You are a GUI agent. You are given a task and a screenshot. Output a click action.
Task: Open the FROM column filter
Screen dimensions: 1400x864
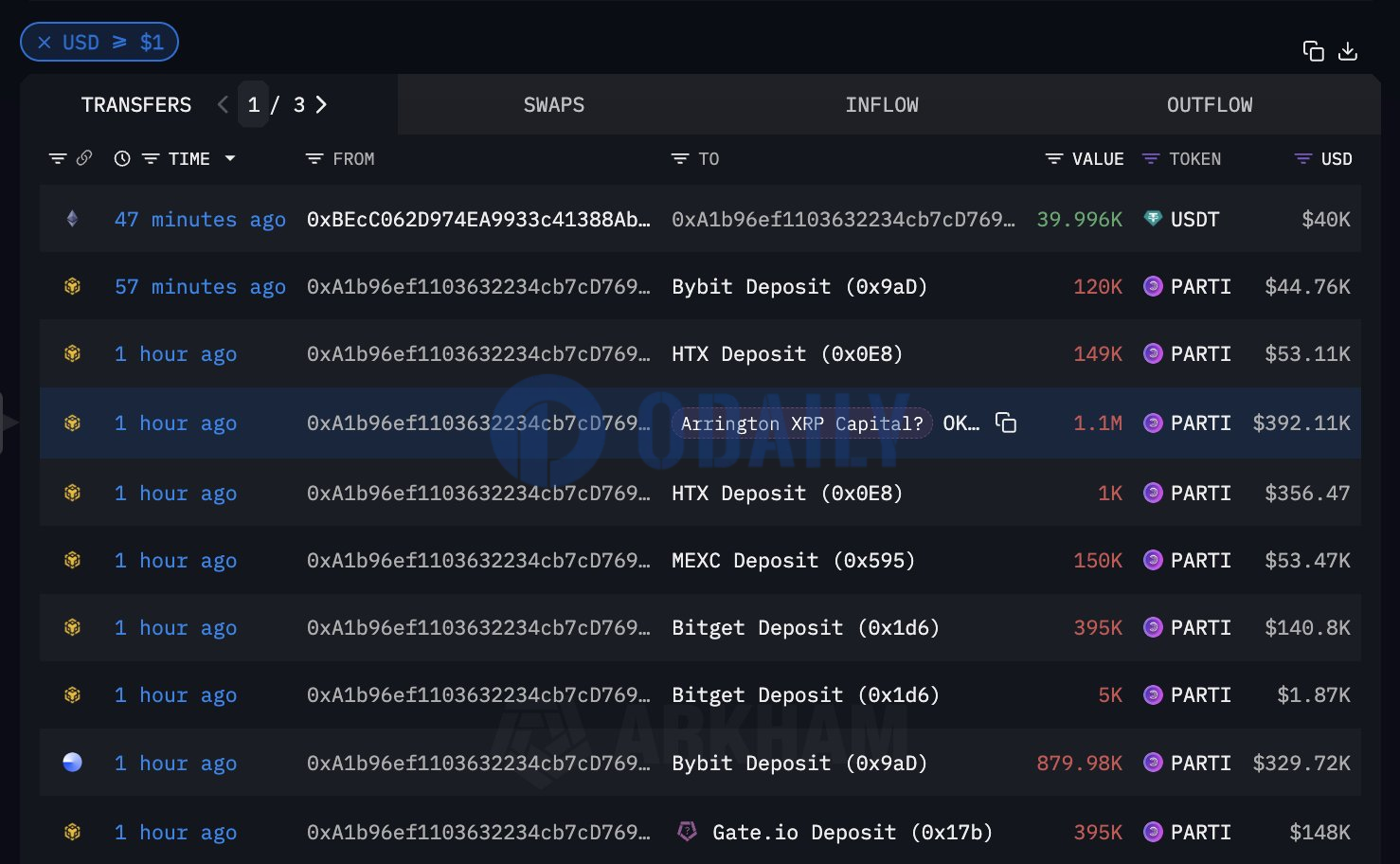pyautogui.click(x=314, y=159)
